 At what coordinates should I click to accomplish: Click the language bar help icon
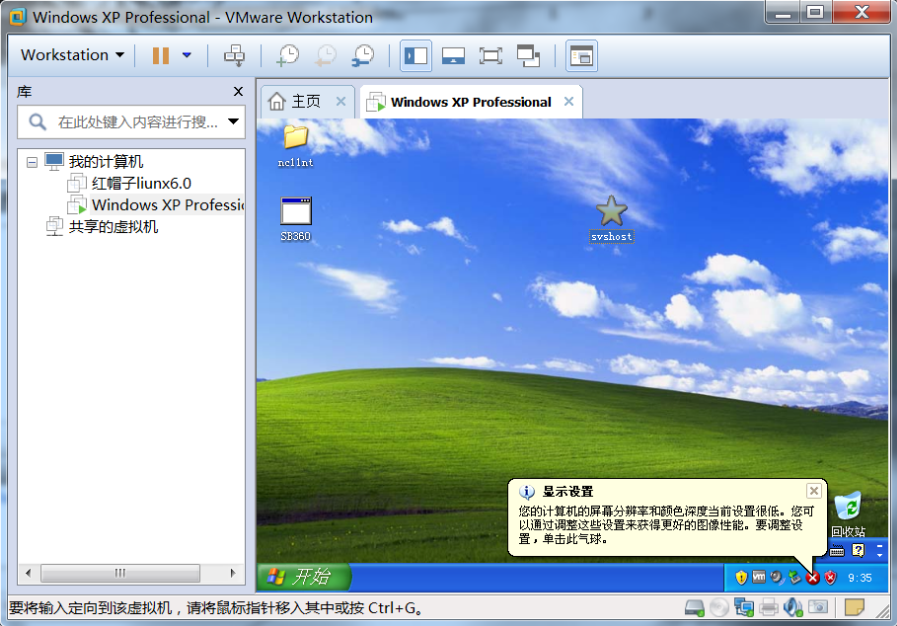tap(858, 550)
